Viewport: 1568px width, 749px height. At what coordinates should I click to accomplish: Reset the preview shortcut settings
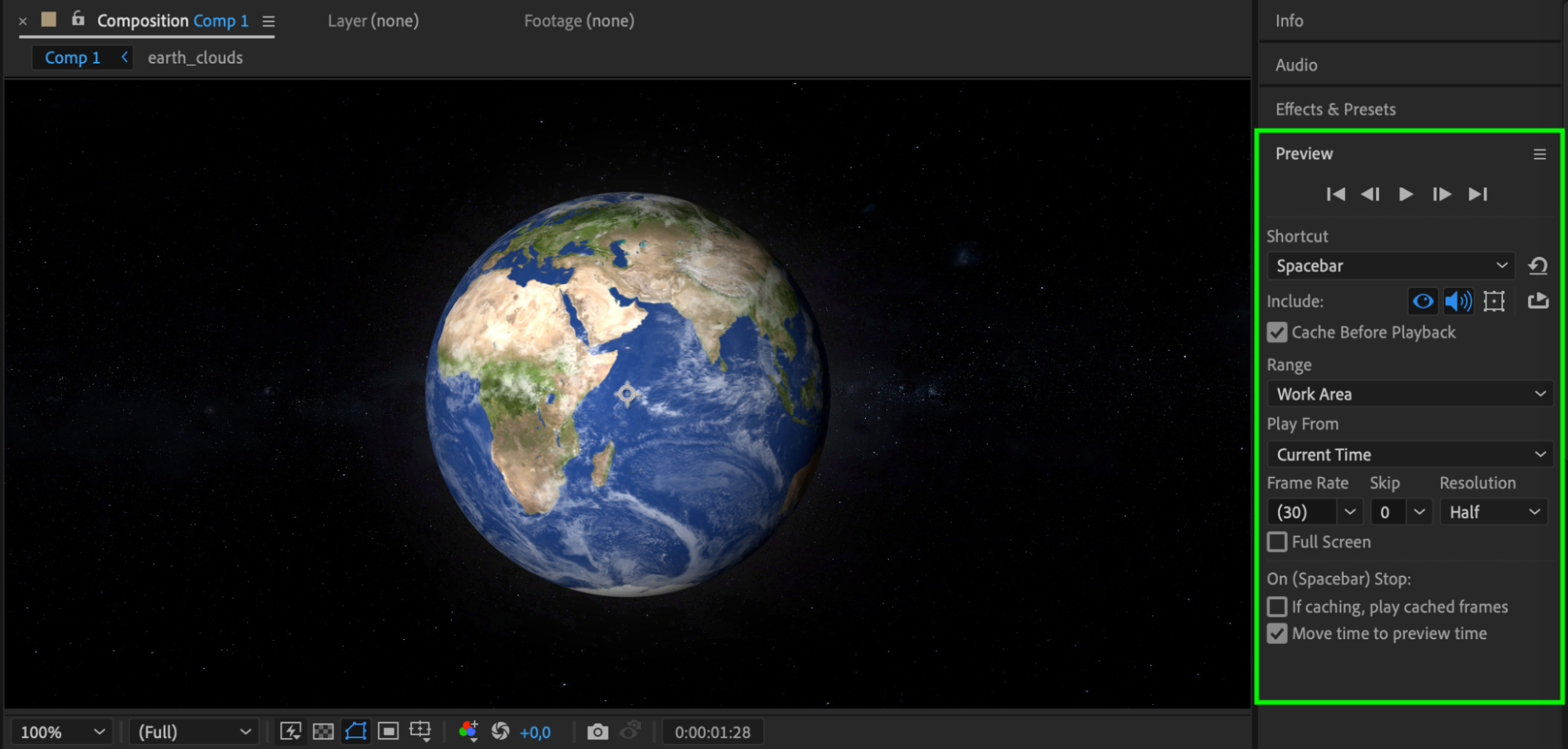[x=1537, y=266]
